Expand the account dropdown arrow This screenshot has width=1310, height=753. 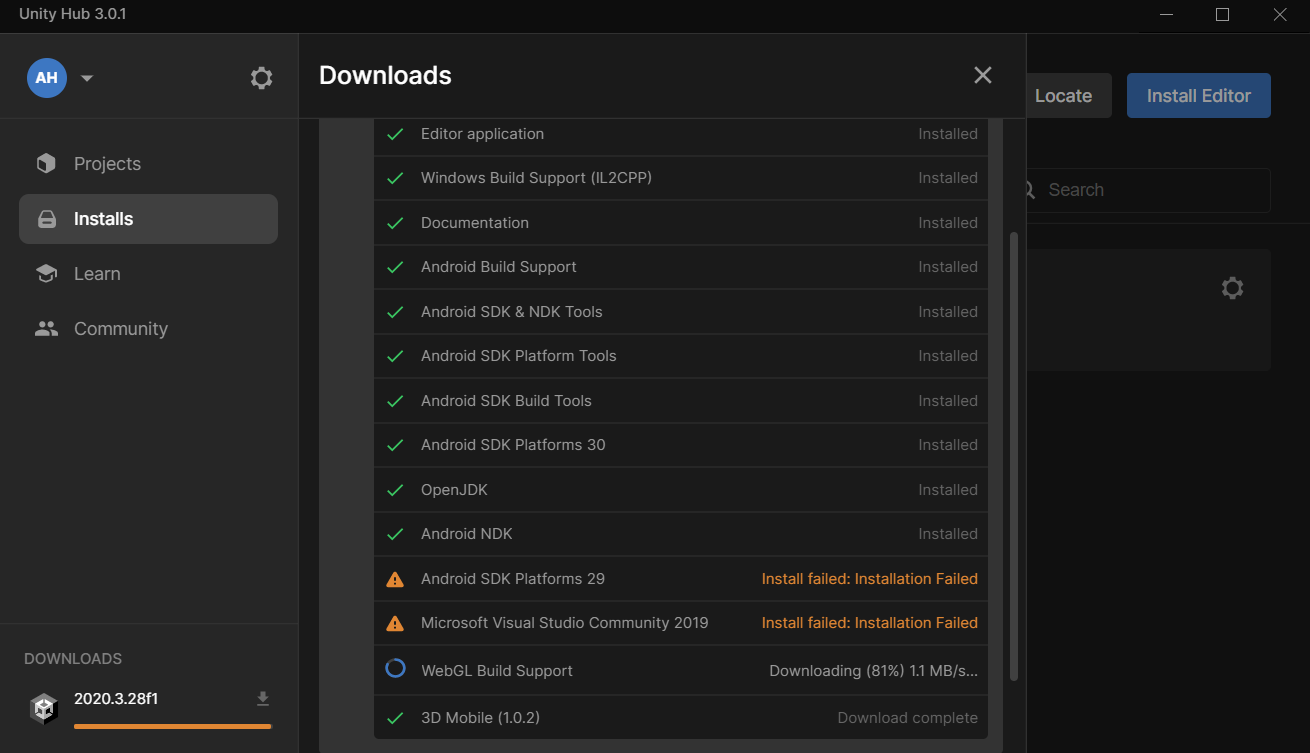pyautogui.click(x=87, y=78)
